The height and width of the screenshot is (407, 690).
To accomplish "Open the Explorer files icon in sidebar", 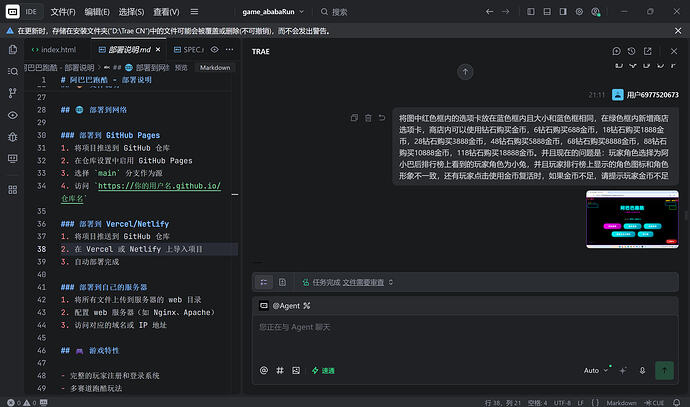I will click(13, 49).
